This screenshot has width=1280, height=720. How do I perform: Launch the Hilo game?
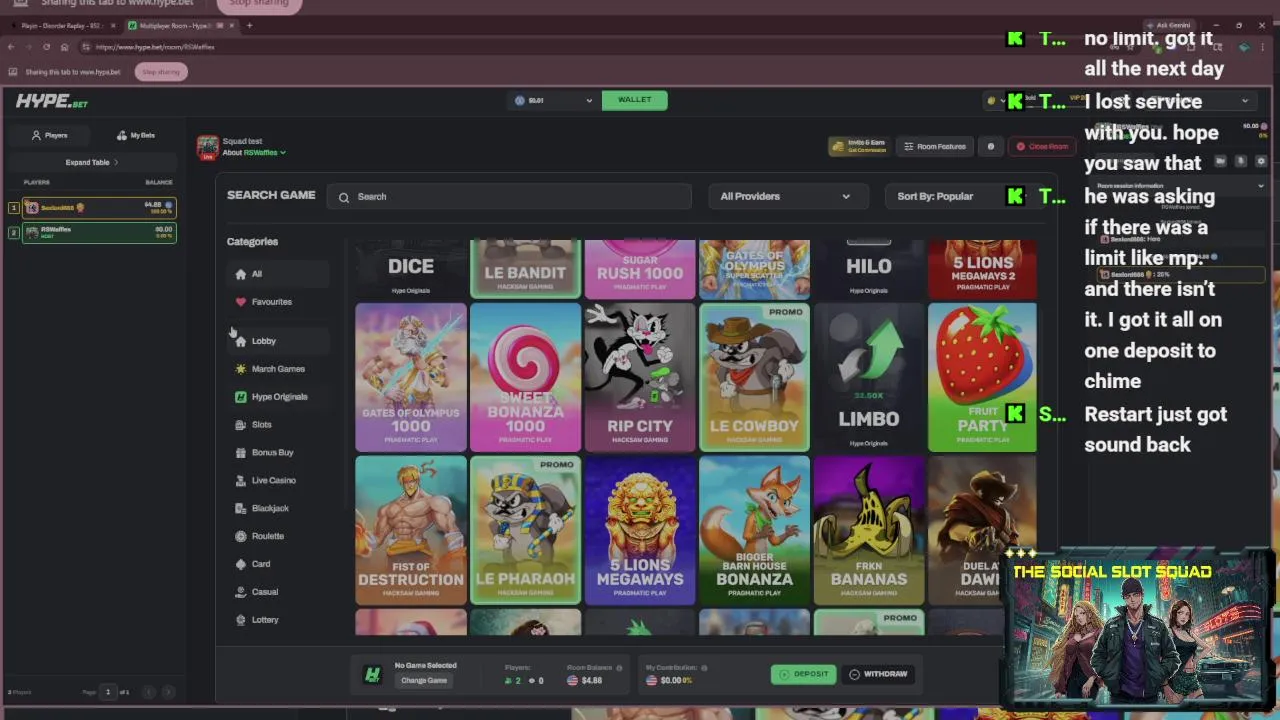869,269
